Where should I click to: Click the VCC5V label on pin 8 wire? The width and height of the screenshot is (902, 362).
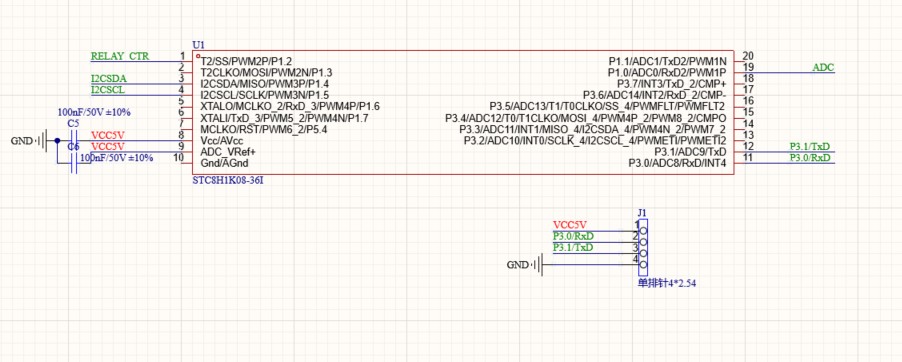pyautogui.click(x=108, y=135)
